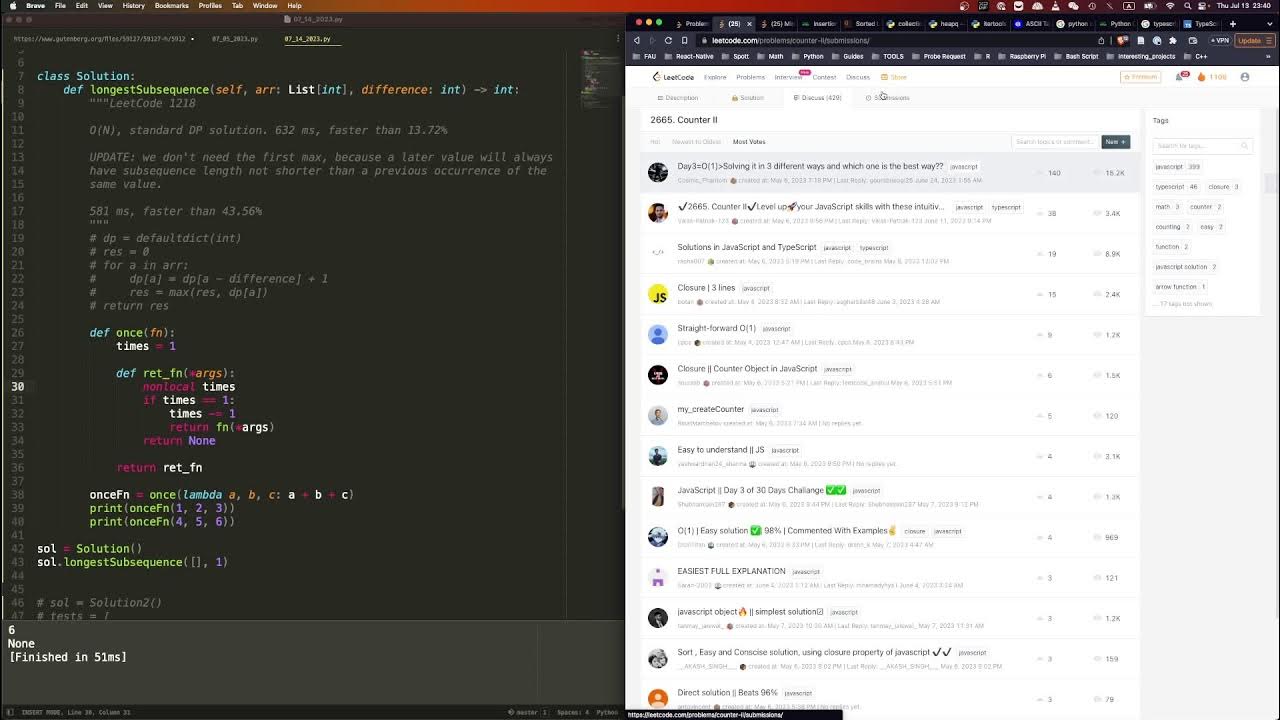Click the New post button
The image size is (1280, 720).
pyautogui.click(x=1115, y=142)
